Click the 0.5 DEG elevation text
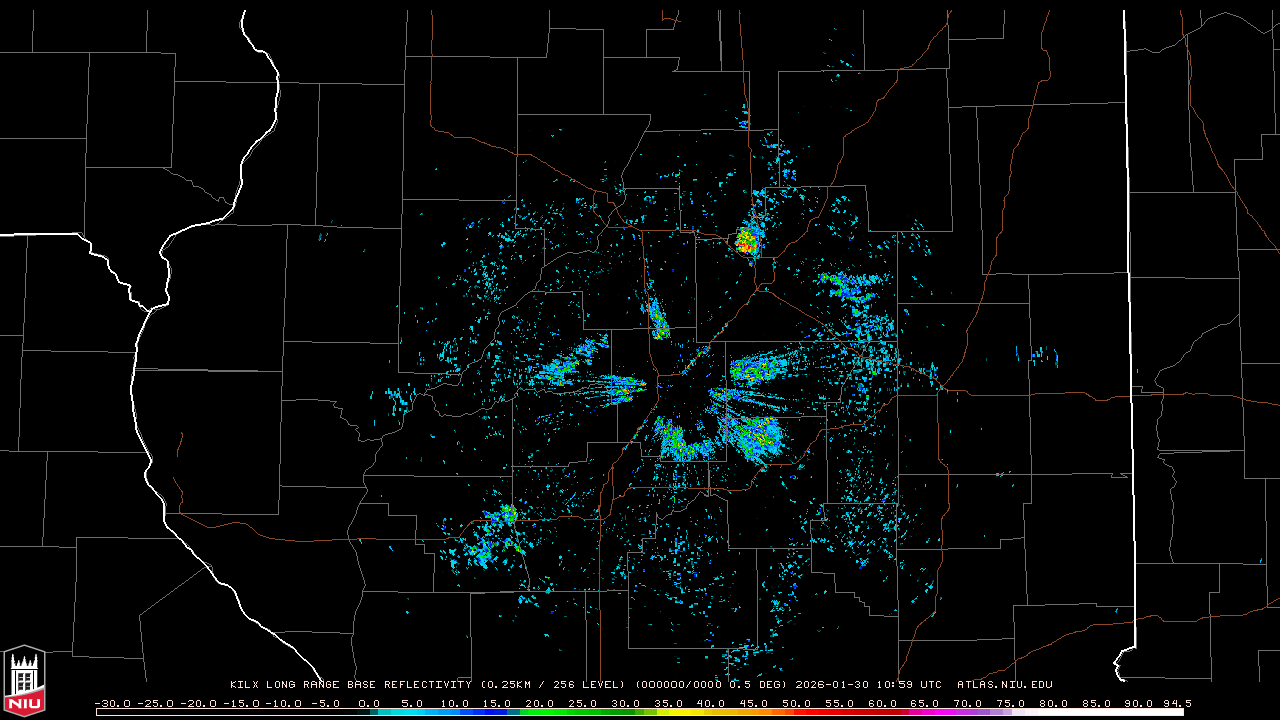Viewport: 1280px width, 720px height. click(758, 685)
